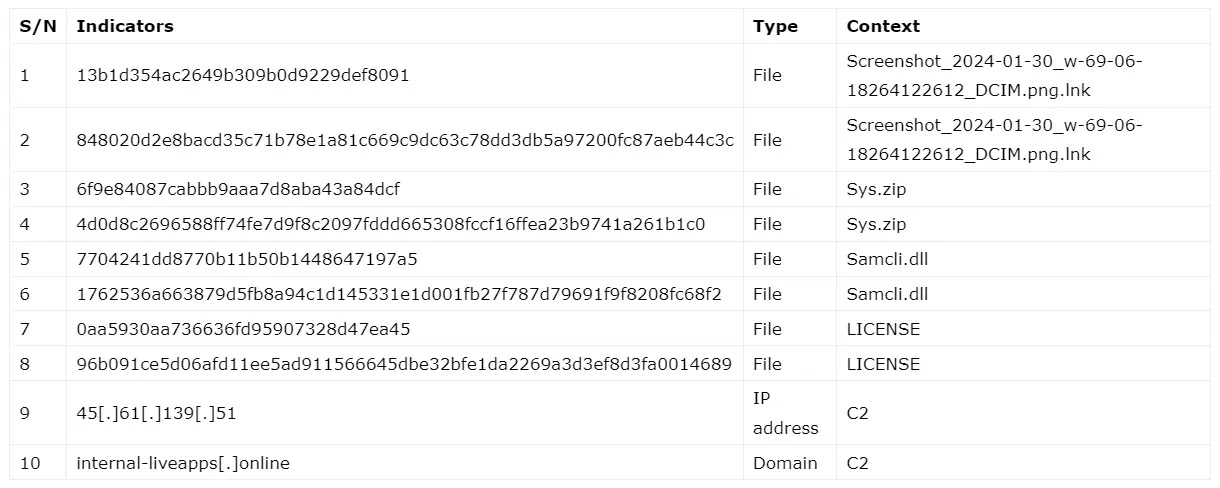Click the hash 0aa5930aa736636fd95907328d47ea45
The image size is (1220, 488).
243,329
